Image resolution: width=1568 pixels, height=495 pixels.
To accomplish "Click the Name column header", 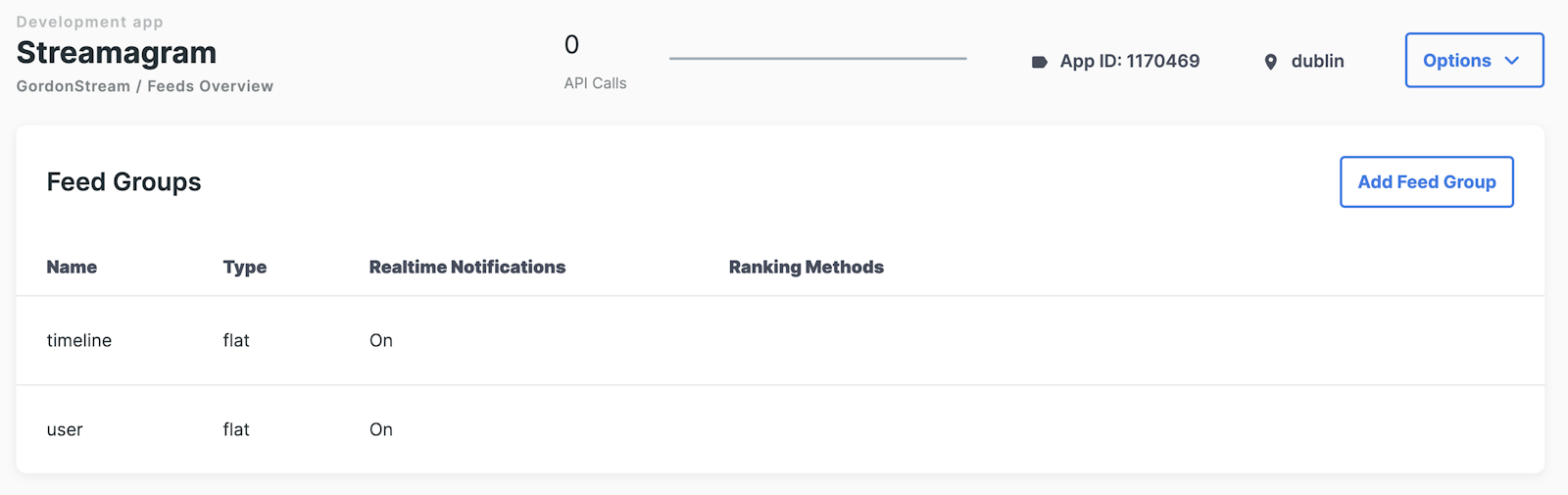I will pos(72,267).
